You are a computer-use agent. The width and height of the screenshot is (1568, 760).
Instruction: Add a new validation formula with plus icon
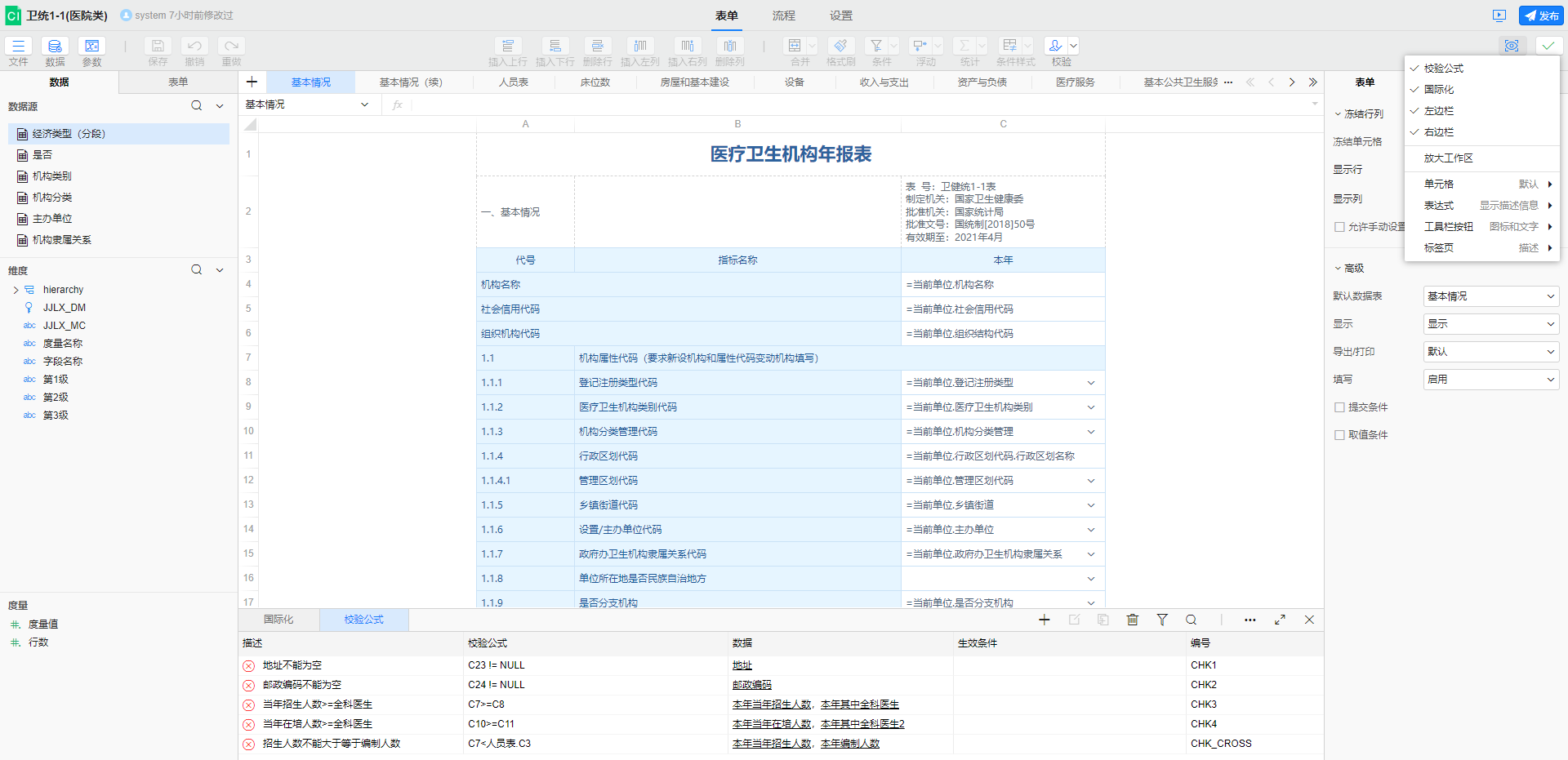1044,620
